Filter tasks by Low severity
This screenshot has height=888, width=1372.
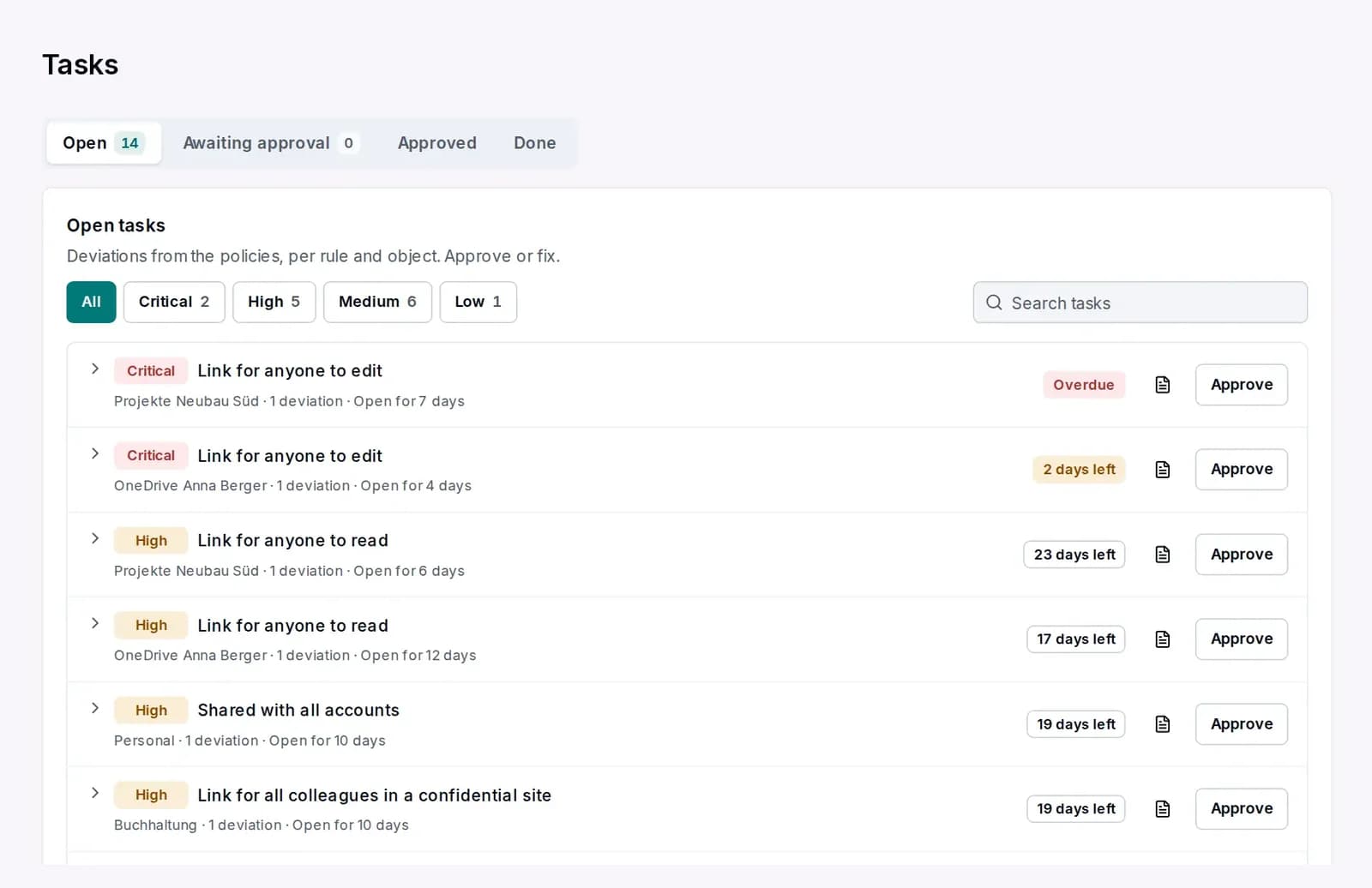[478, 302]
